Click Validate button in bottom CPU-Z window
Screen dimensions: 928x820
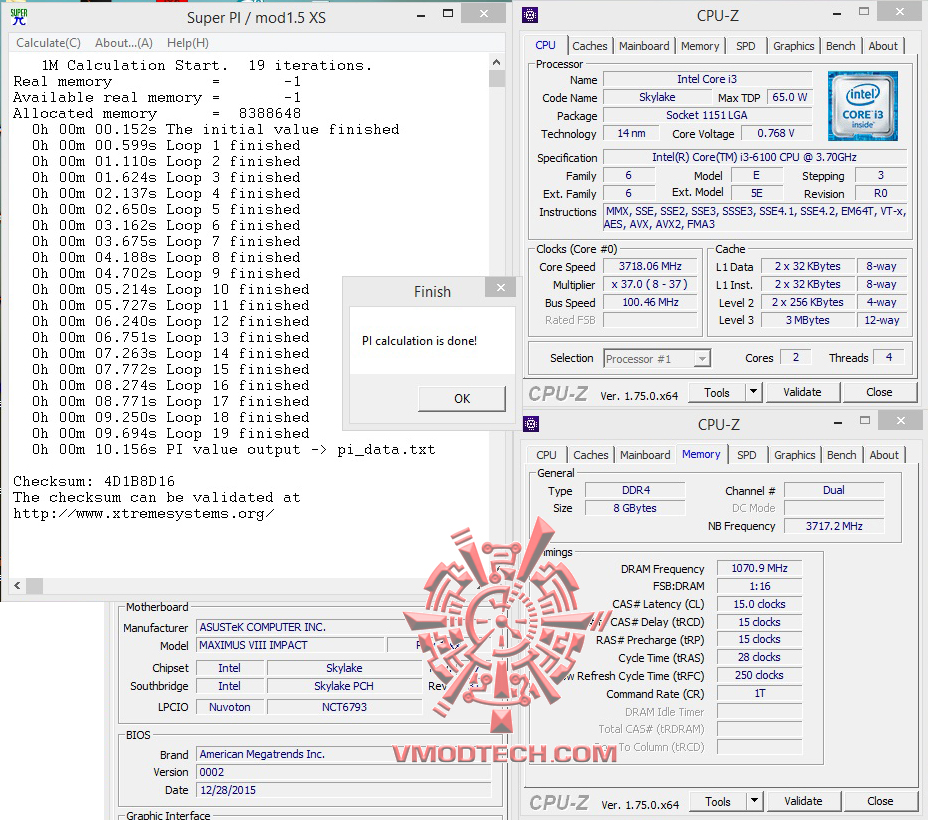coord(804,802)
